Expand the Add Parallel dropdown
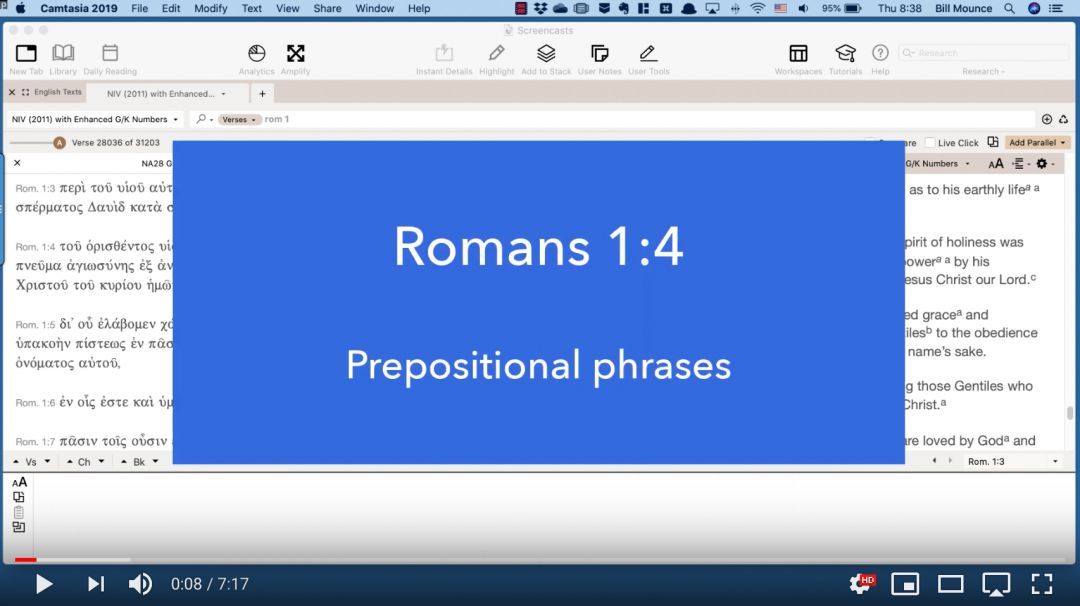1080x606 pixels. coord(1037,143)
